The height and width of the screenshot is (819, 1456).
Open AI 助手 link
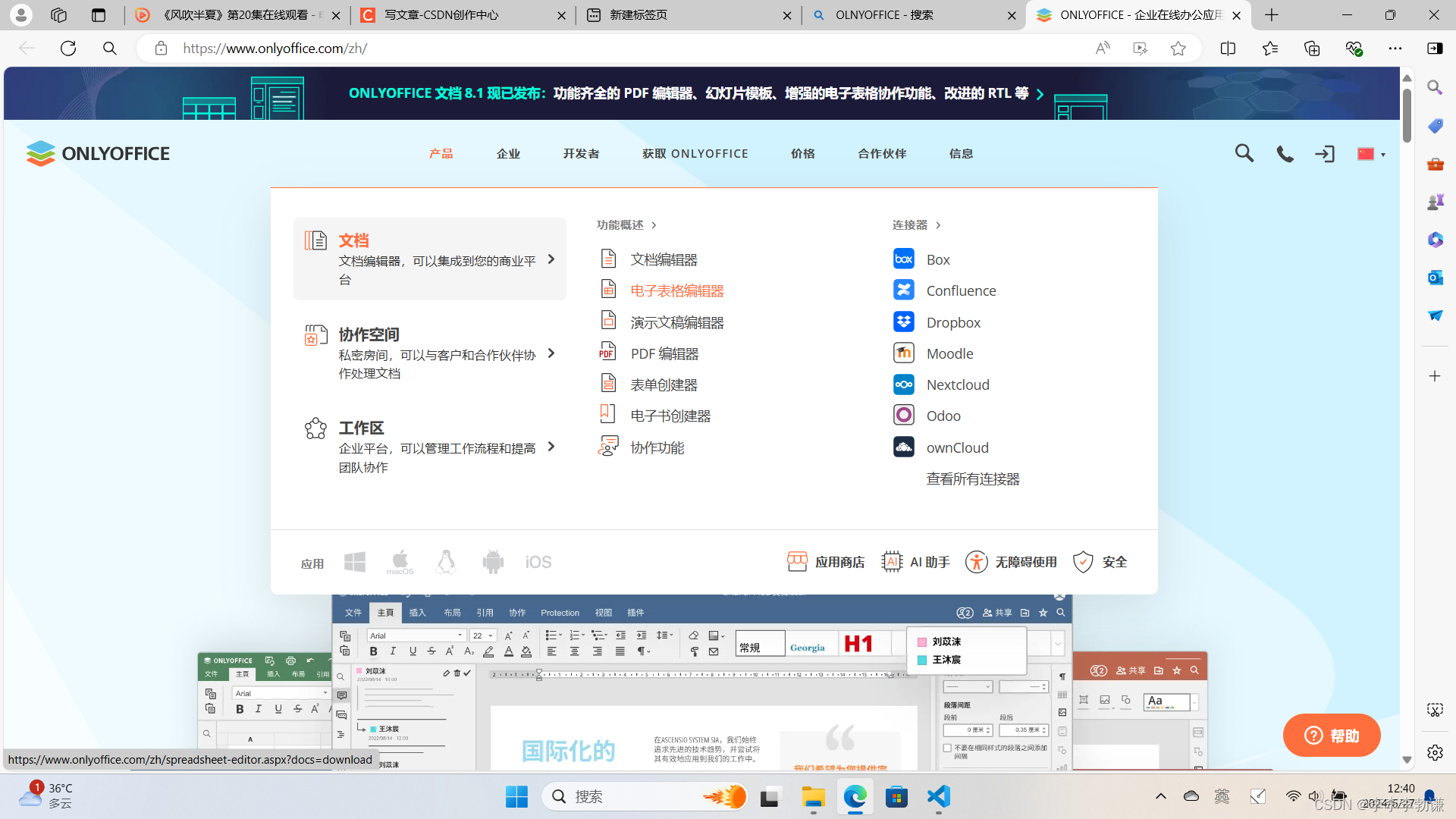tap(916, 562)
